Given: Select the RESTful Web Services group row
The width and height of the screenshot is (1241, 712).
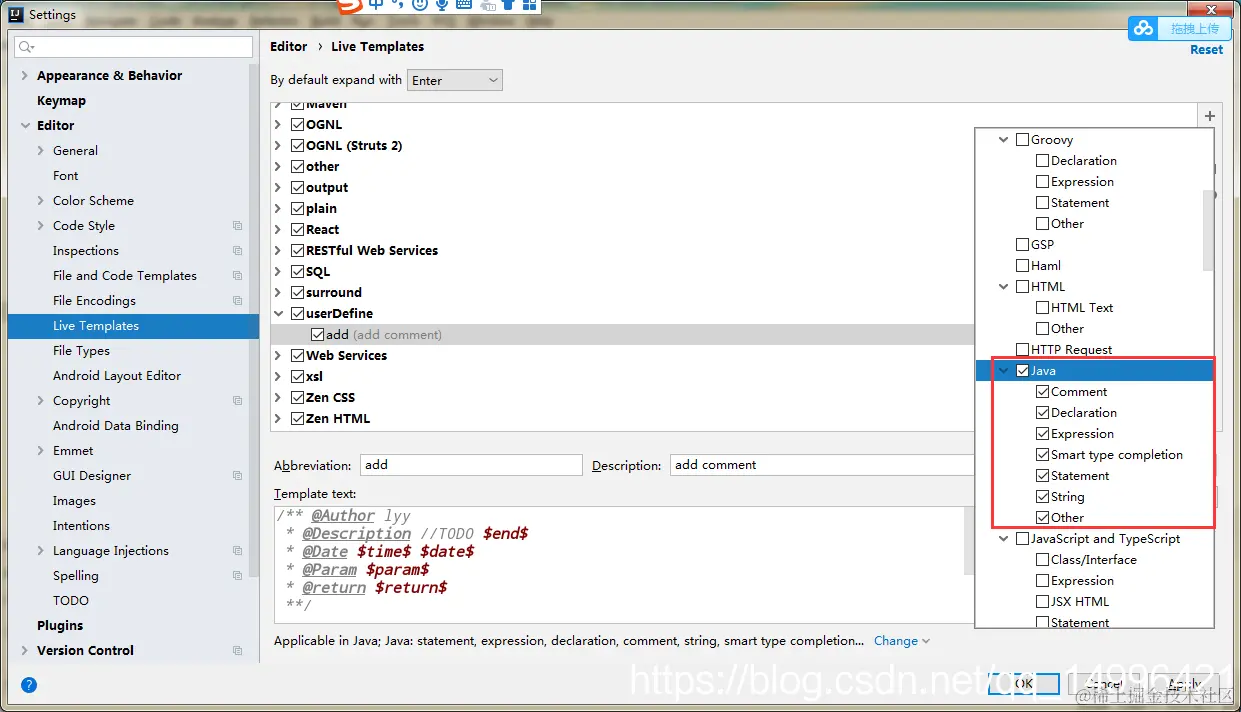Looking at the screenshot, I should click(x=621, y=251).
